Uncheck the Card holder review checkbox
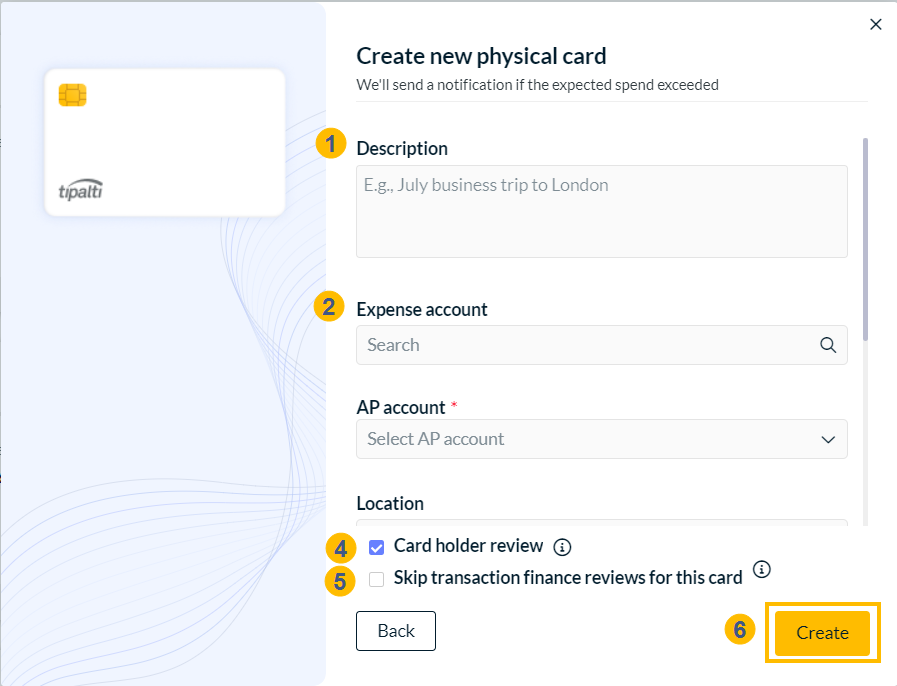This screenshot has width=897, height=686. click(x=376, y=548)
